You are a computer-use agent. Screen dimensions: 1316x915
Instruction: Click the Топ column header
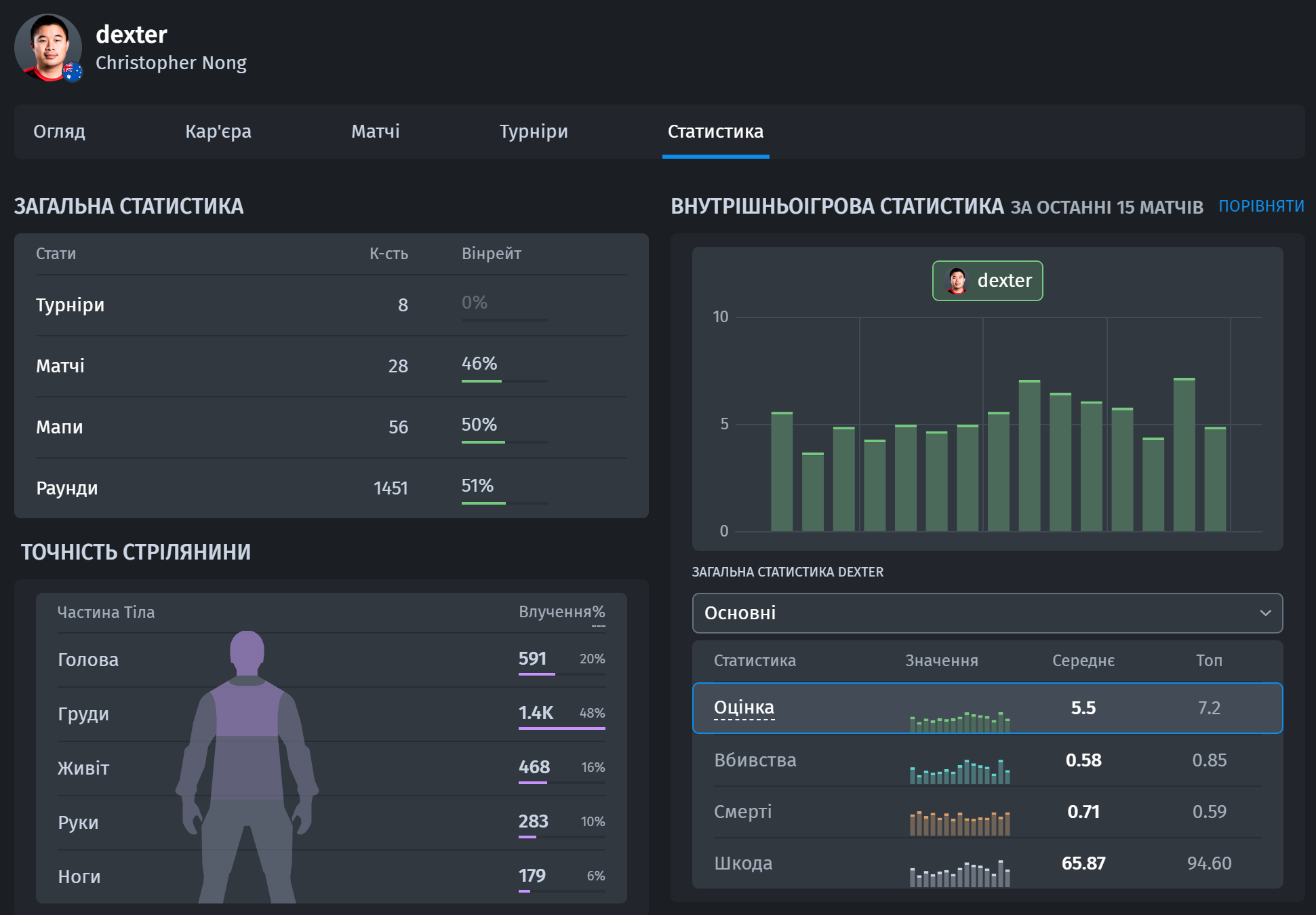pos(1209,661)
